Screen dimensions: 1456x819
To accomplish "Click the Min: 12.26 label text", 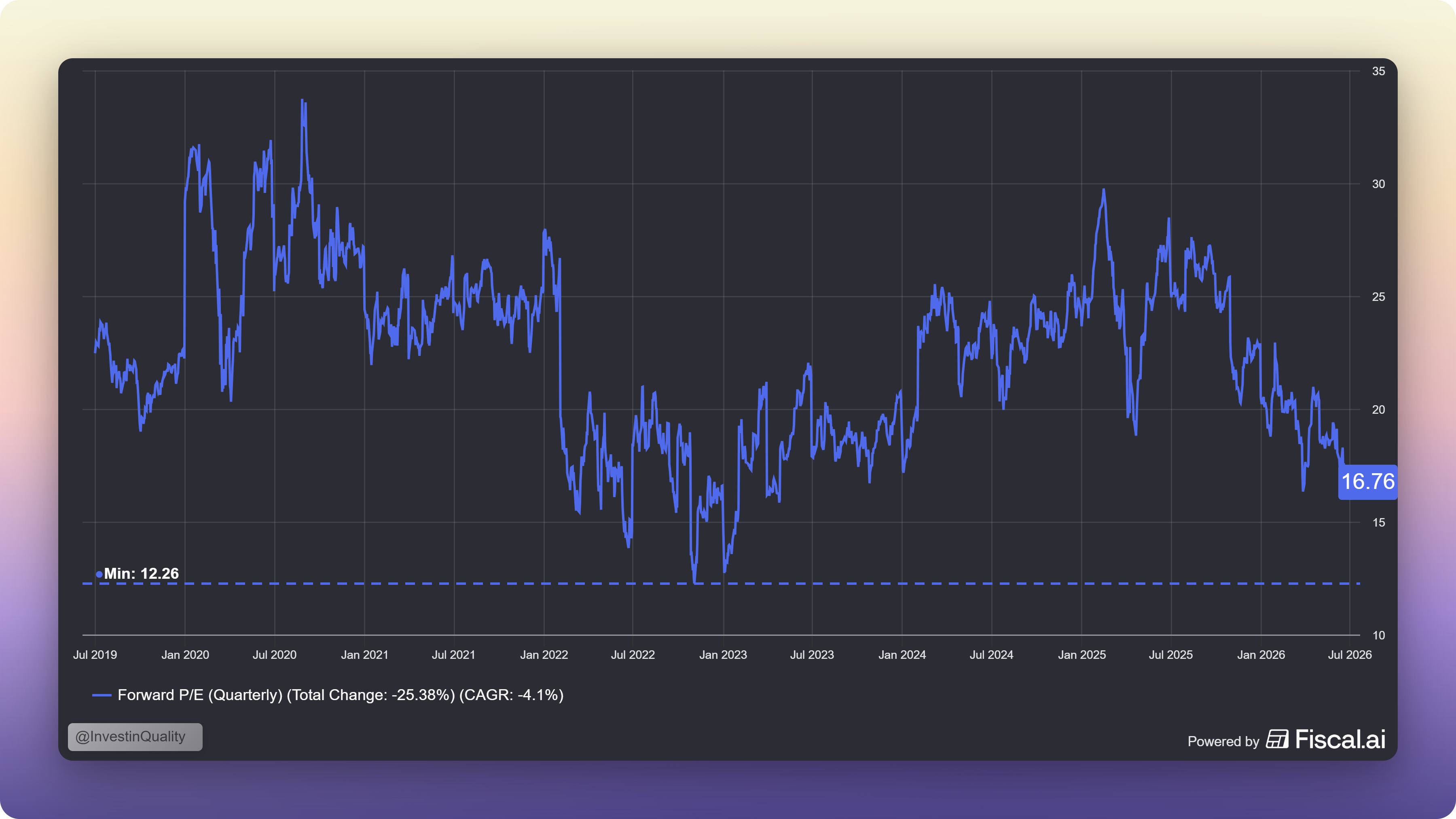I will point(141,574).
